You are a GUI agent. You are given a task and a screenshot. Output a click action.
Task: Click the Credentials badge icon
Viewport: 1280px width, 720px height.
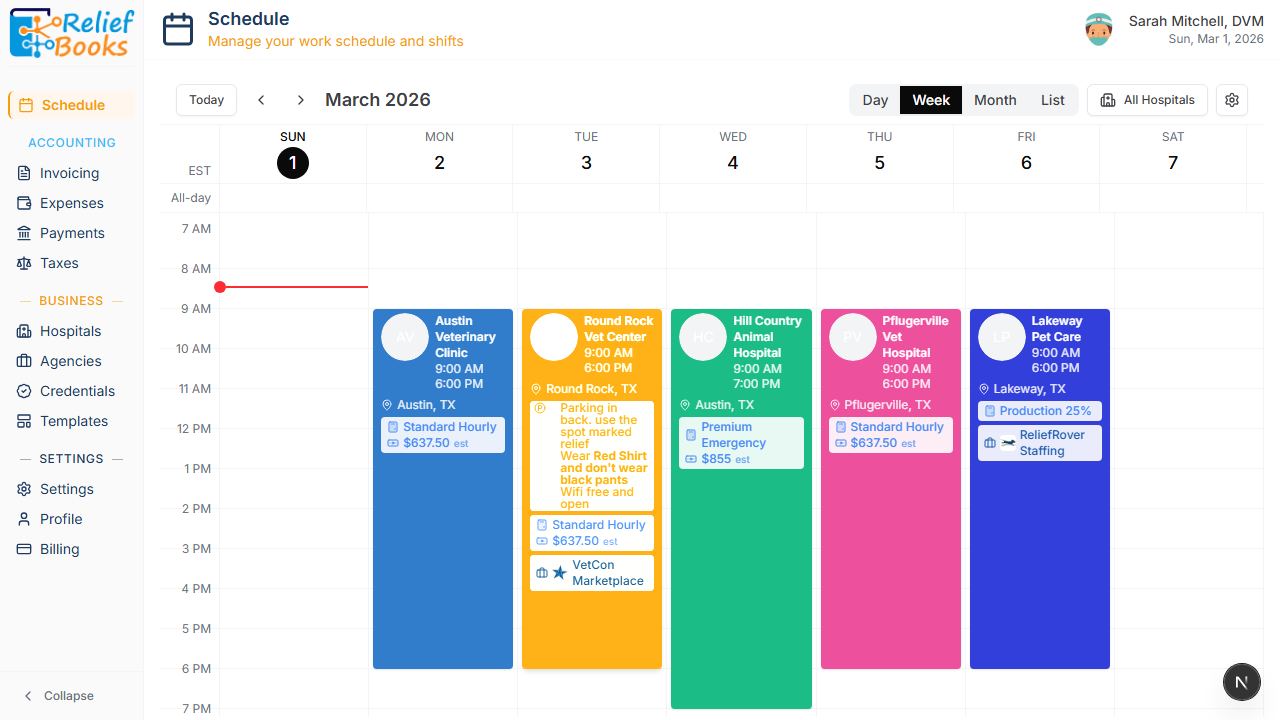point(24,391)
